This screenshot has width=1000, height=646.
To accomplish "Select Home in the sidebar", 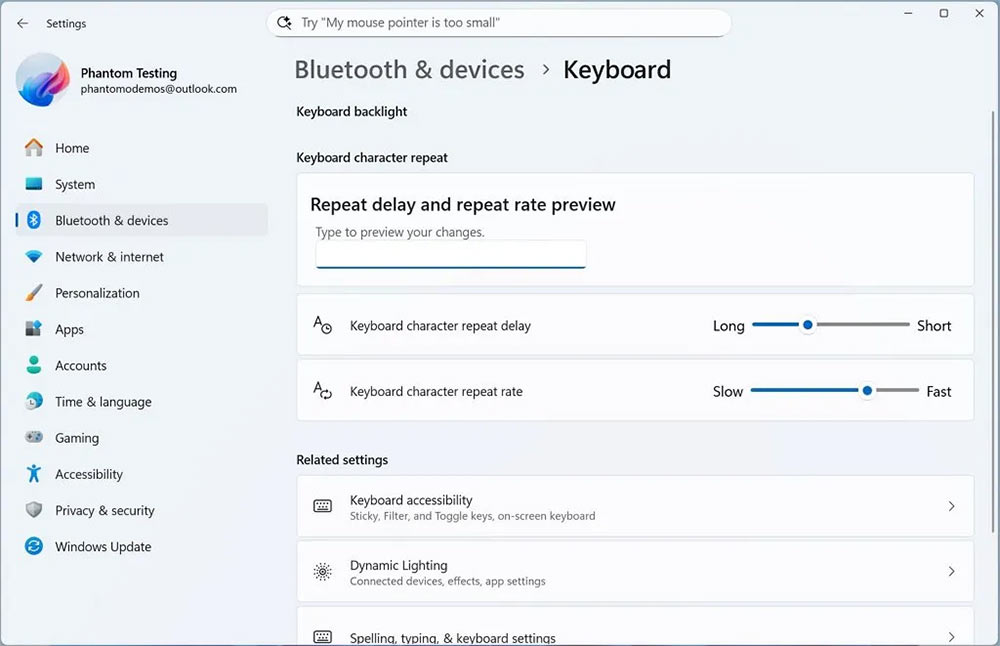I will point(69,147).
